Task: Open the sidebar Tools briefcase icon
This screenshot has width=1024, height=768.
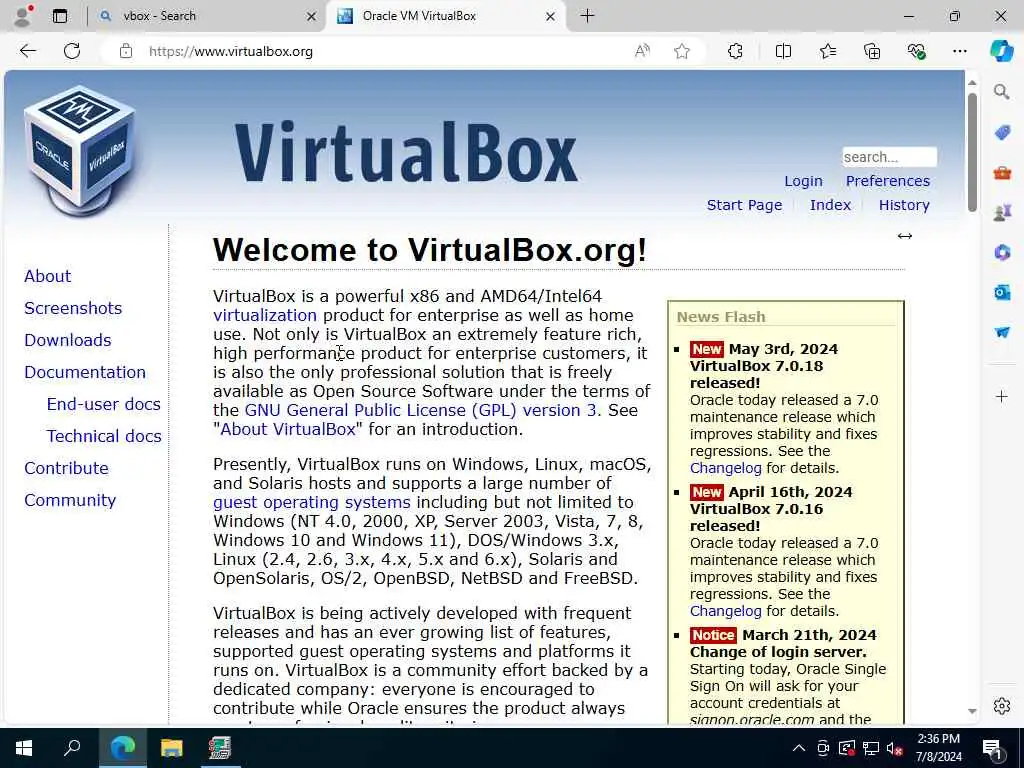Action: tap(1002, 173)
